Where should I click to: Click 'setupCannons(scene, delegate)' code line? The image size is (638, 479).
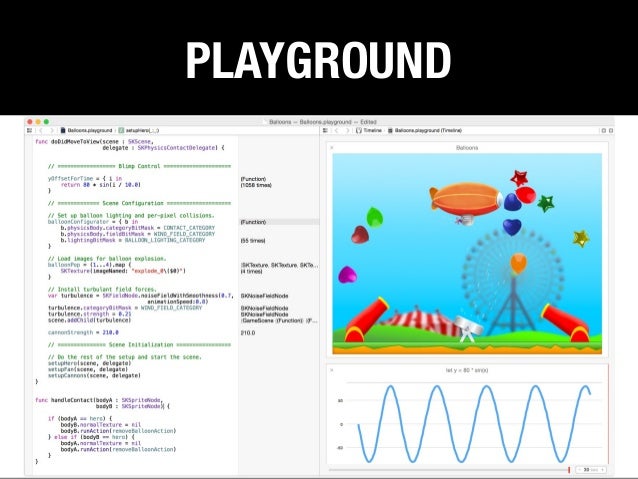(x=94, y=376)
